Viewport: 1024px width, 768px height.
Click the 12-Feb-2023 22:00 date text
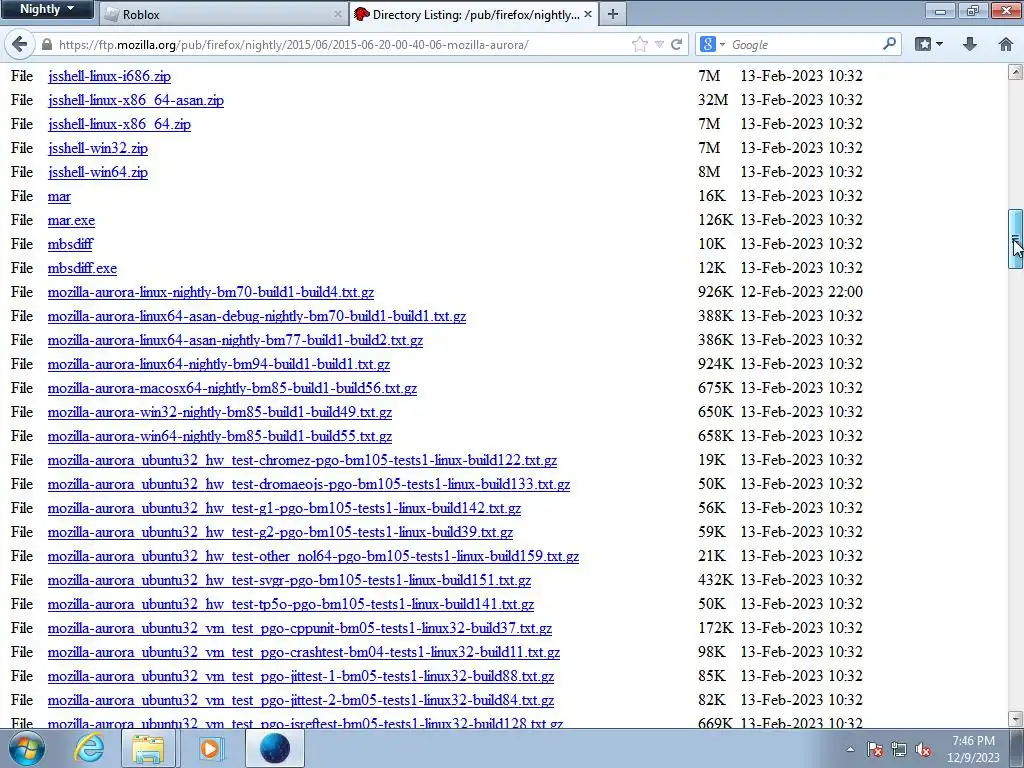click(801, 292)
